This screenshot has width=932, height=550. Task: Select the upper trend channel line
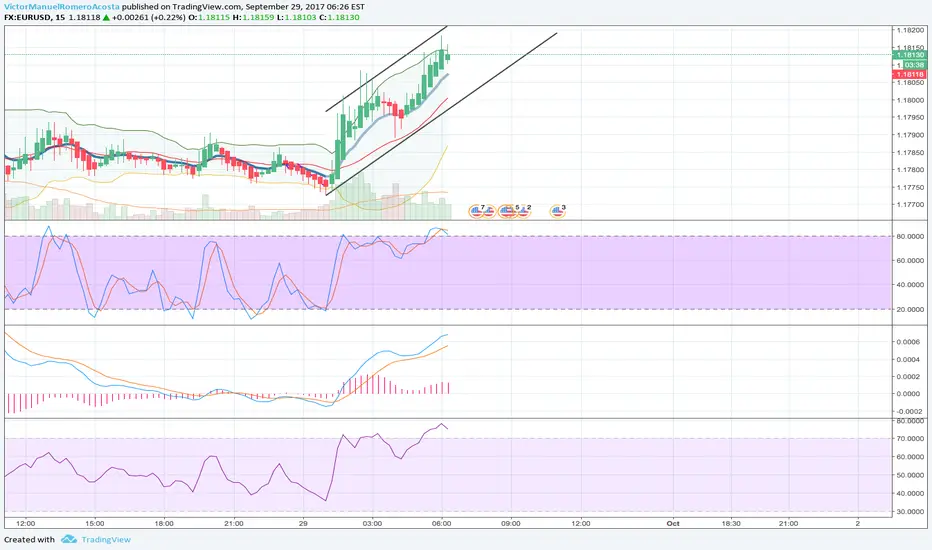pyautogui.click(x=386, y=69)
